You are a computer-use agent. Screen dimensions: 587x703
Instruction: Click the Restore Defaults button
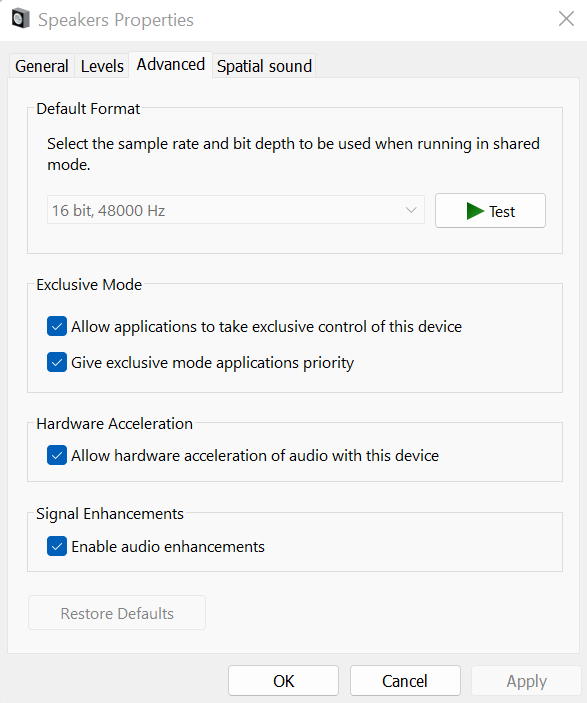coord(117,613)
